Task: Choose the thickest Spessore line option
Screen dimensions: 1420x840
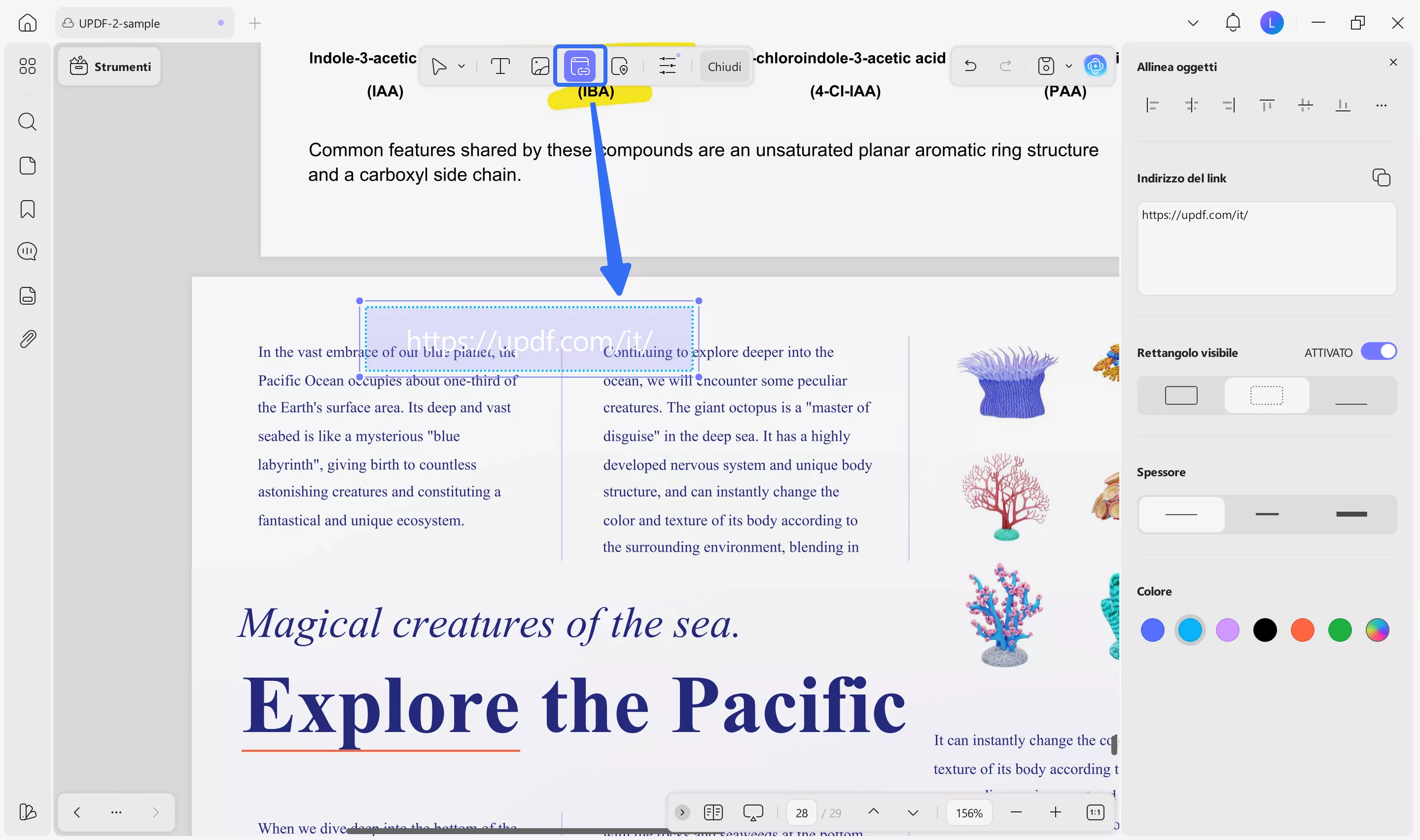Action: (x=1351, y=514)
